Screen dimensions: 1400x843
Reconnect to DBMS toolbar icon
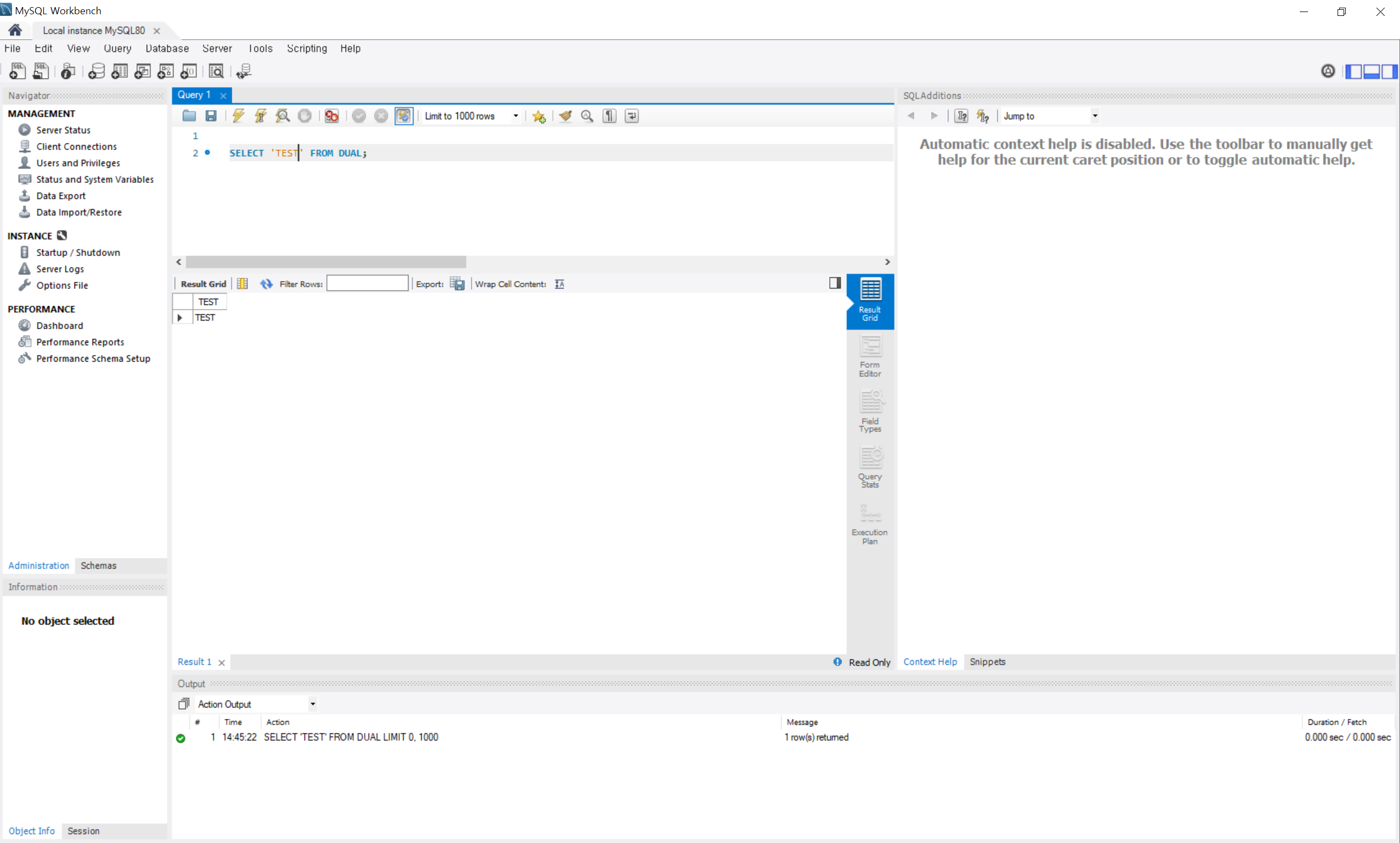pos(244,71)
